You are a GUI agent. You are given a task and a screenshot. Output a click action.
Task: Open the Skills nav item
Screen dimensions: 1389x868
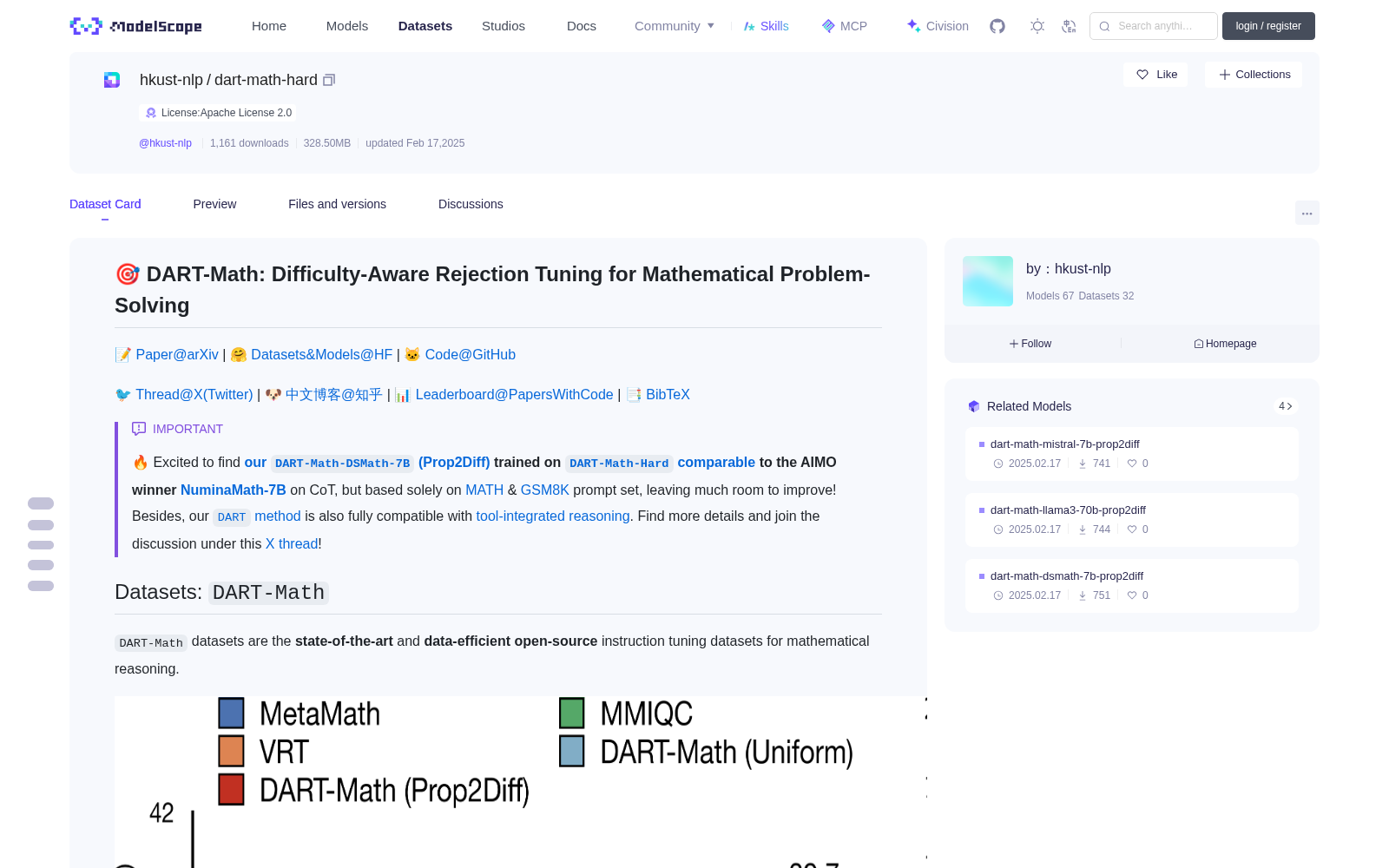pos(766,26)
